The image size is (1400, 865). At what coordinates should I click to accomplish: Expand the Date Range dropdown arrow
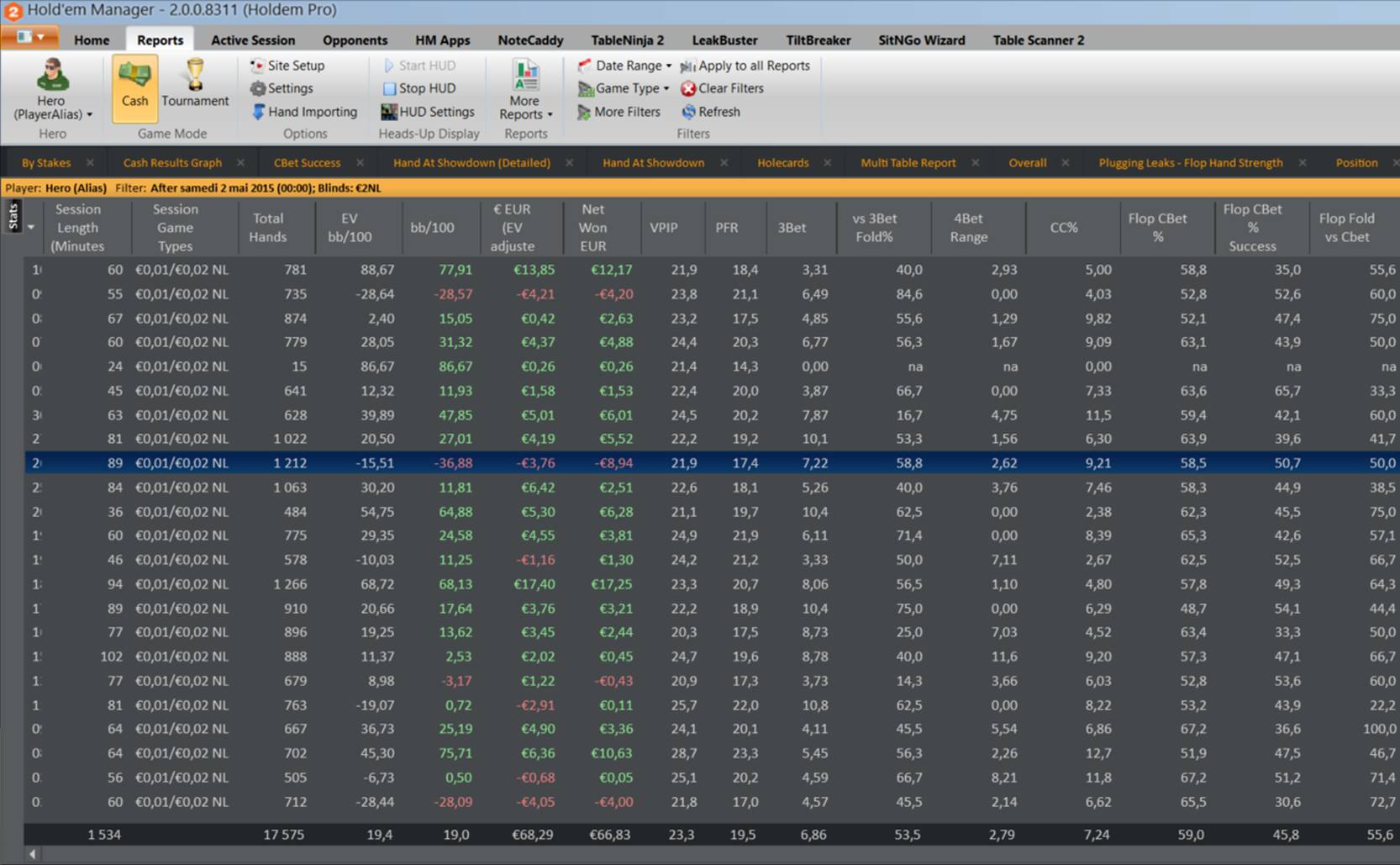(669, 66)
